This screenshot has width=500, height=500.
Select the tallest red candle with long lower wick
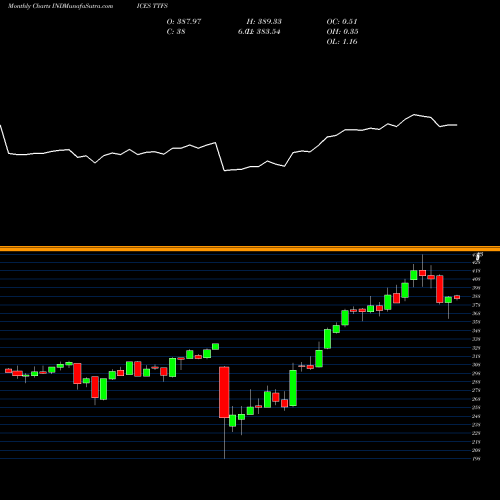(224, 392)
